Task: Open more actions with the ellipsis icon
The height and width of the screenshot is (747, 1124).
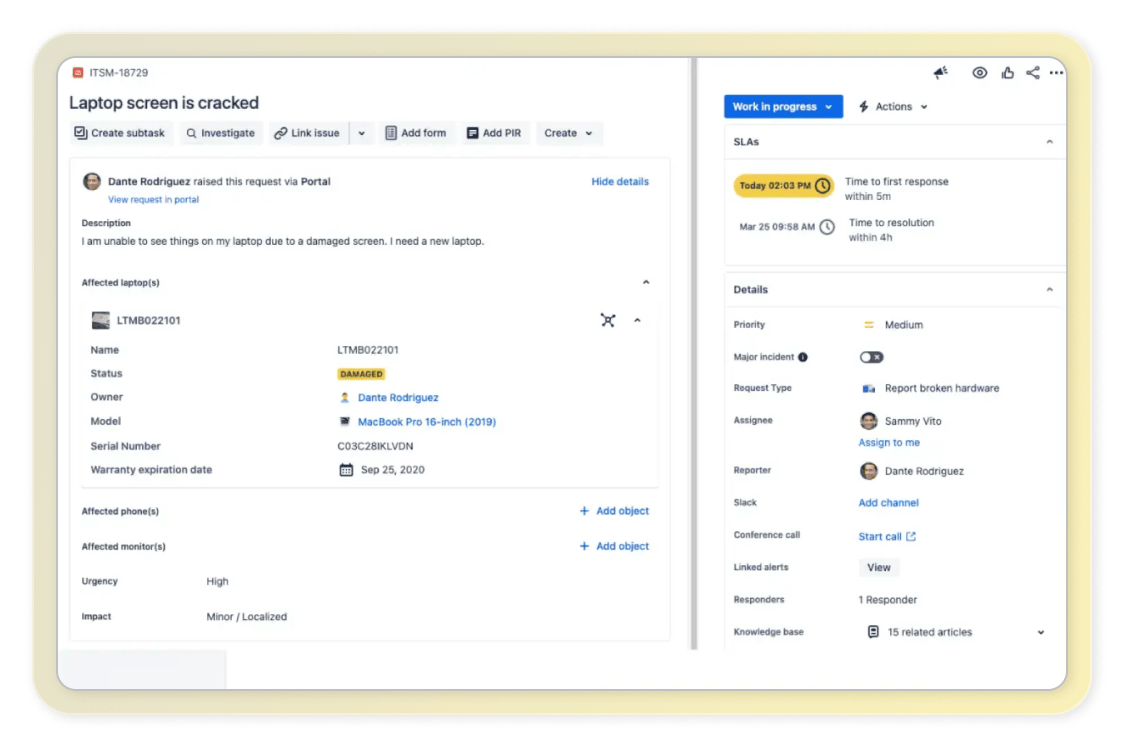Action: (x=1057, y=72)
